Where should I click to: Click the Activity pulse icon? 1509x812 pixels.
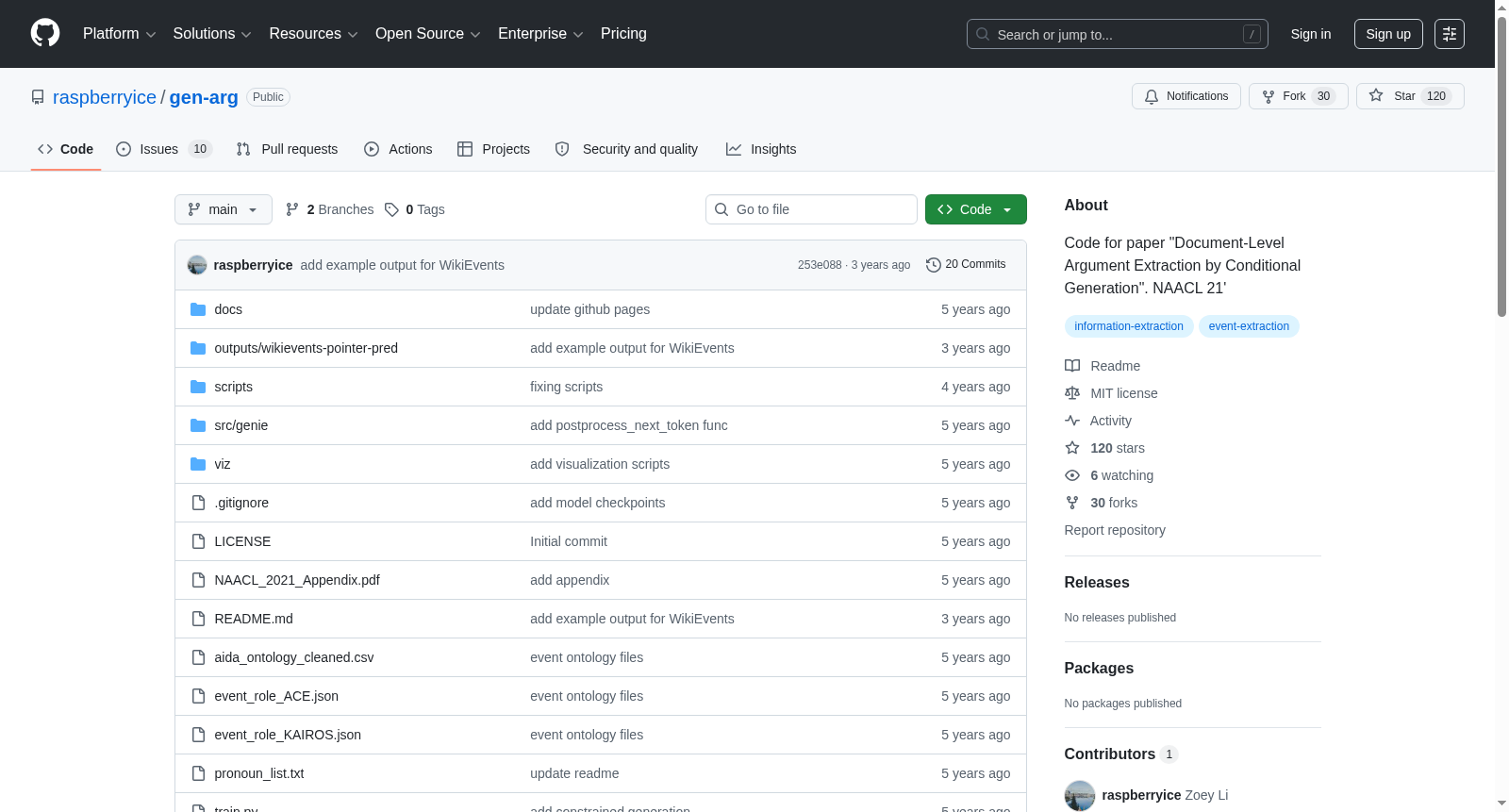point(1072,421)
